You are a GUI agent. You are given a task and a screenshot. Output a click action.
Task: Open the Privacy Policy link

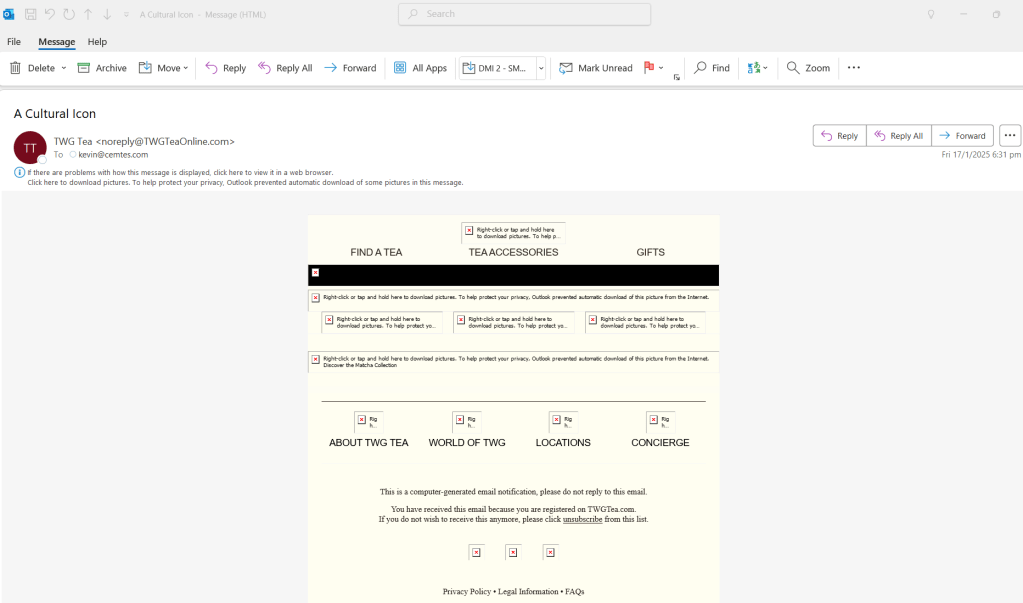click(x=466, y=591)
